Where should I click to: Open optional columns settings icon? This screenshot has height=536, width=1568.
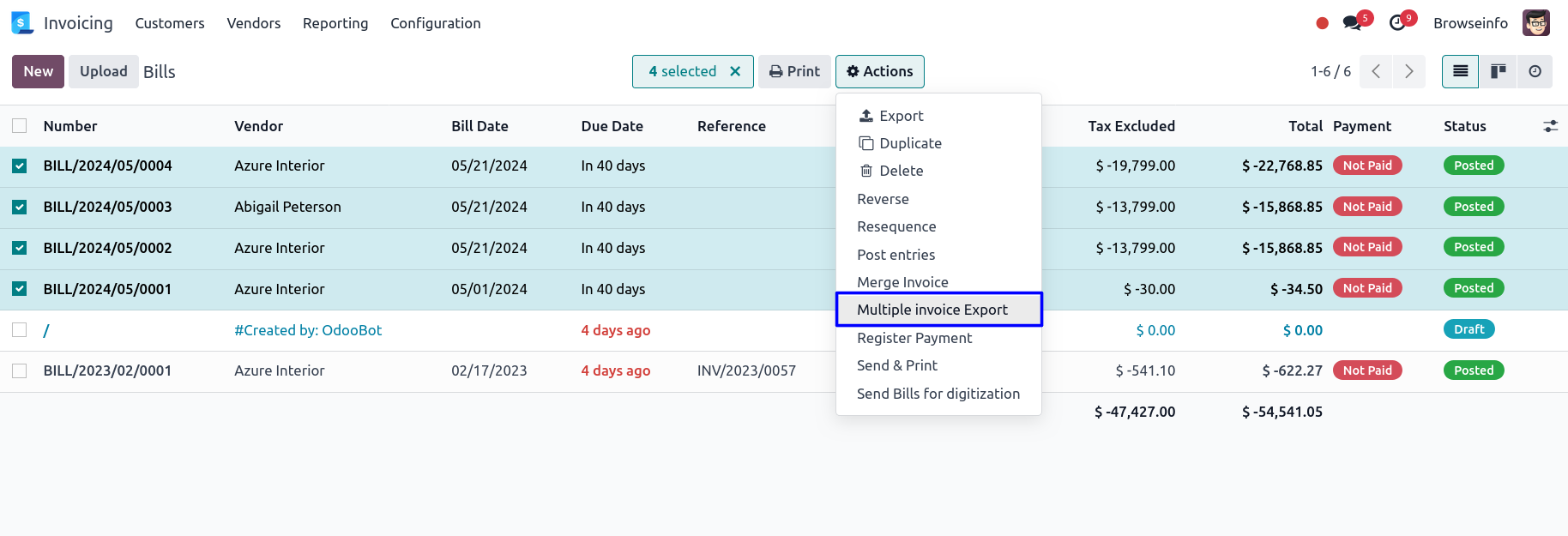tap(1550, 126)
